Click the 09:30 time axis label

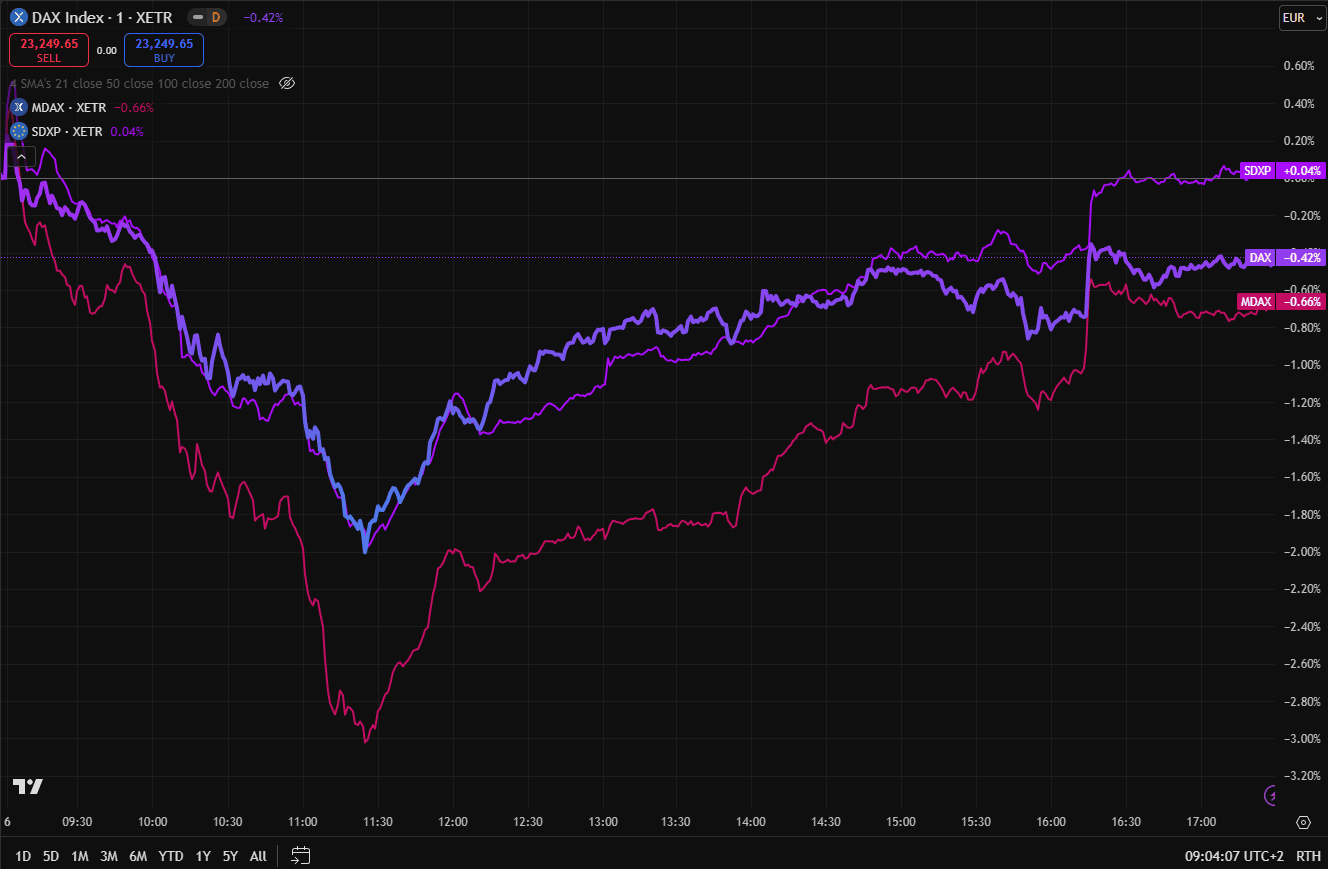click(77, 822)
